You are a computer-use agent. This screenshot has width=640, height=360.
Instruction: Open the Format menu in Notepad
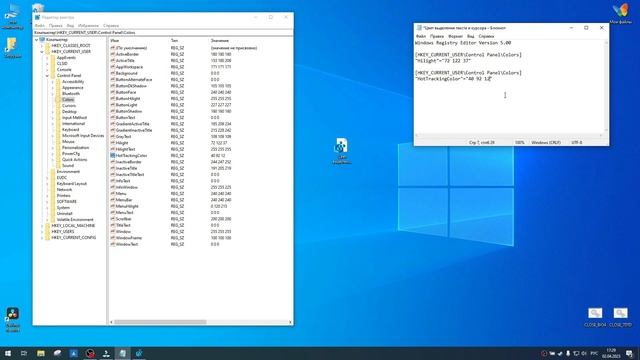click(x=455, y=36)
